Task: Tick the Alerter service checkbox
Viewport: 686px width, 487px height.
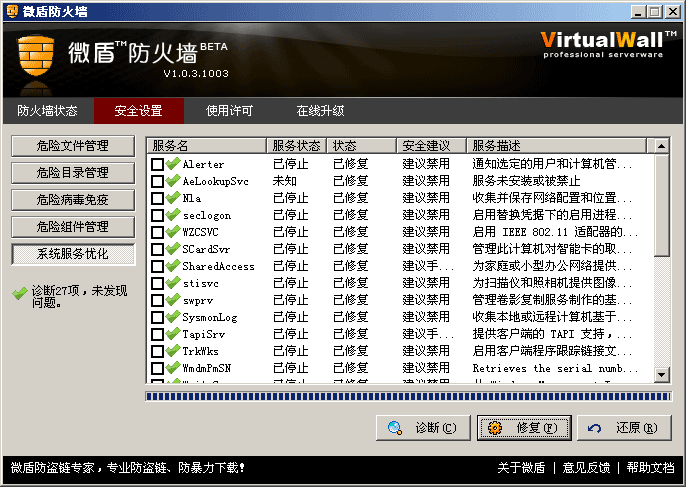Action: 158,164
